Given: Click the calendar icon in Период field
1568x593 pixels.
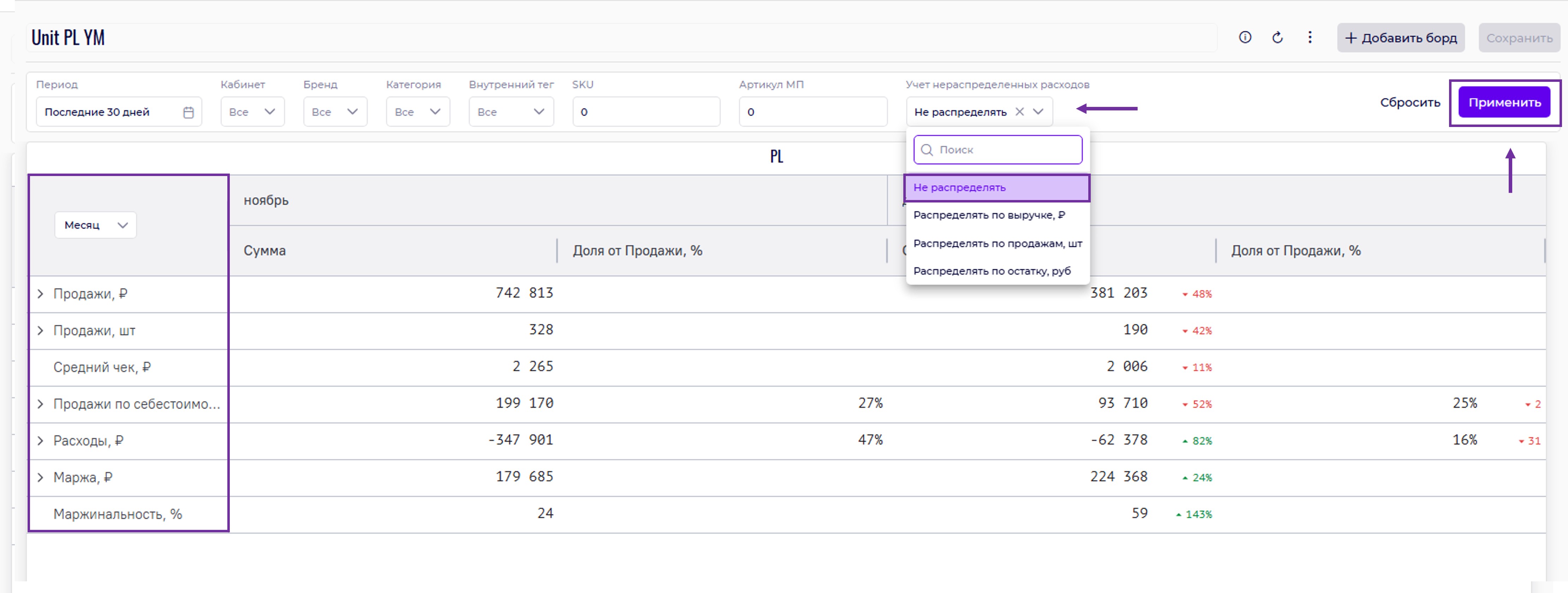Looking at the screenshot, I should point(189,113).
